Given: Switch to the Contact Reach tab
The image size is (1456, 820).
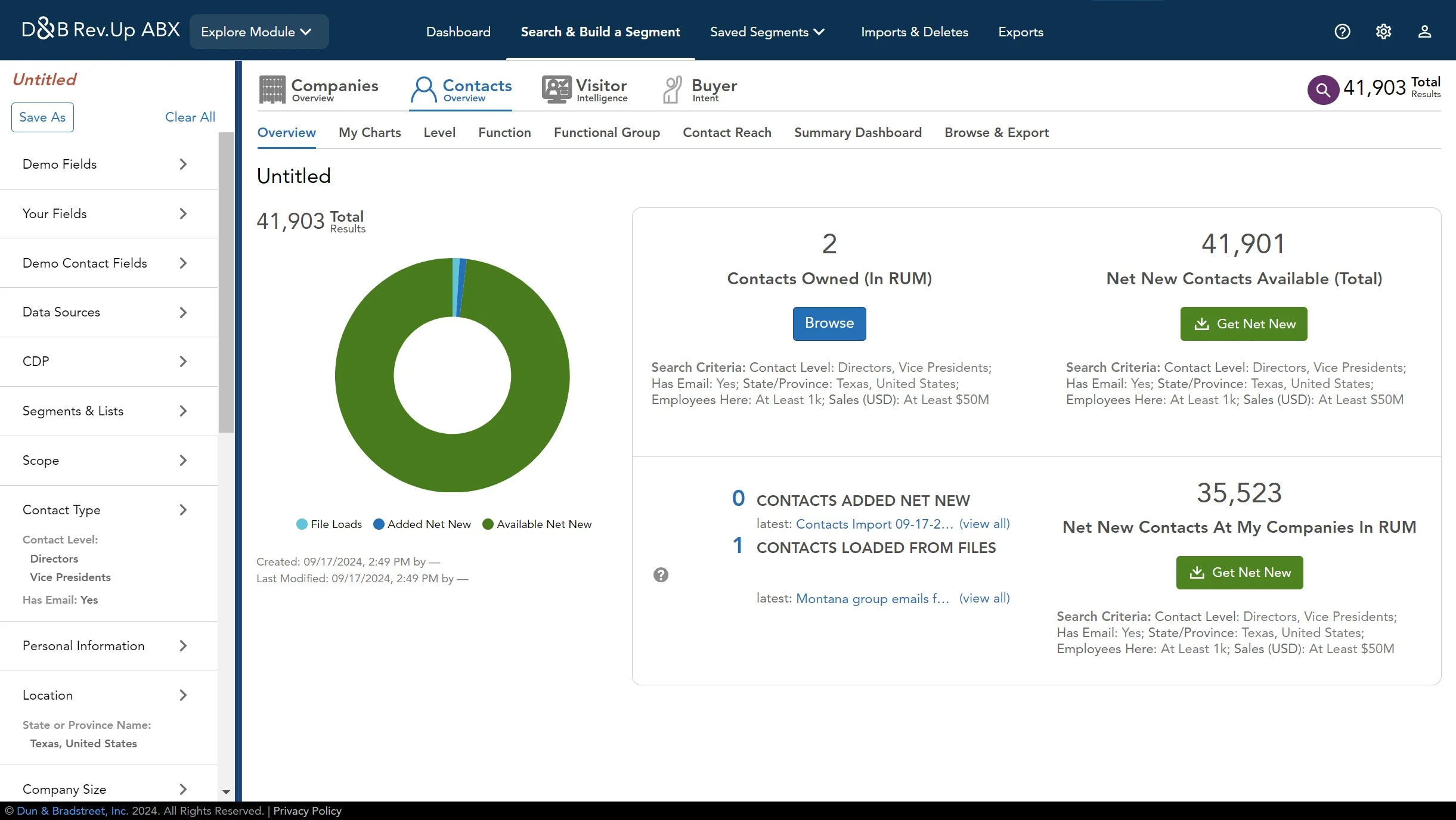Looking at the screenshot, I should (727, 132).
